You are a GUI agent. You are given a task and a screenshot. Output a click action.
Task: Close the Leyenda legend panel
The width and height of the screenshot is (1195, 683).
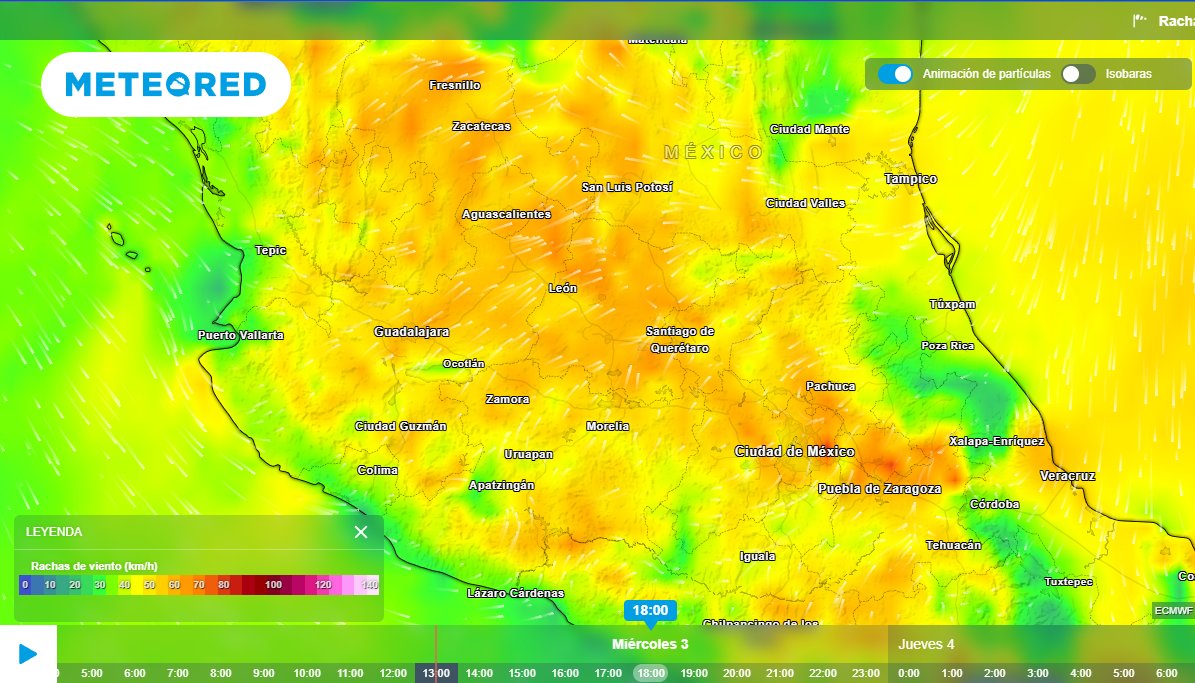361,532
